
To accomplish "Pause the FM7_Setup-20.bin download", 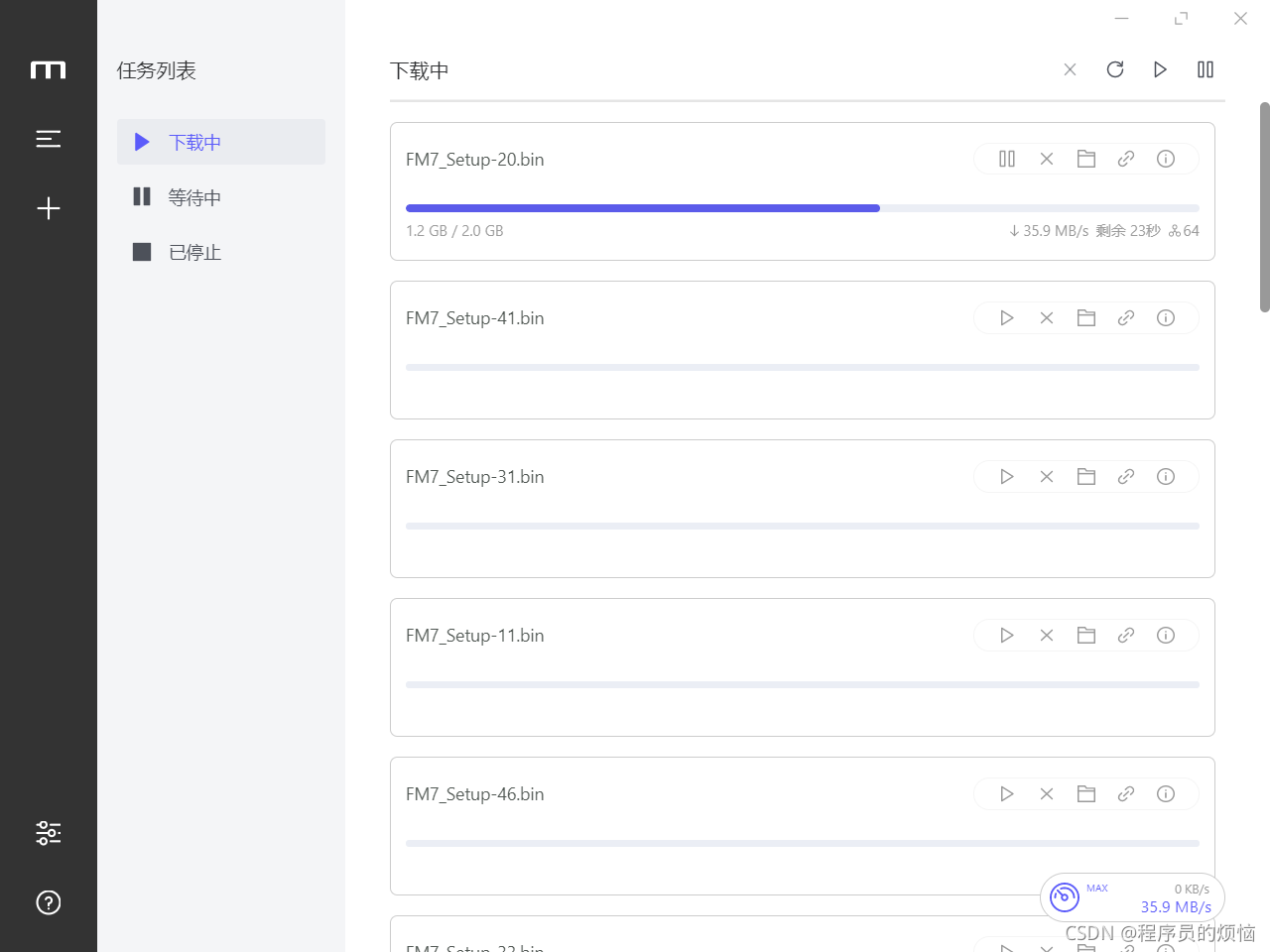I will coord(1006,159).
